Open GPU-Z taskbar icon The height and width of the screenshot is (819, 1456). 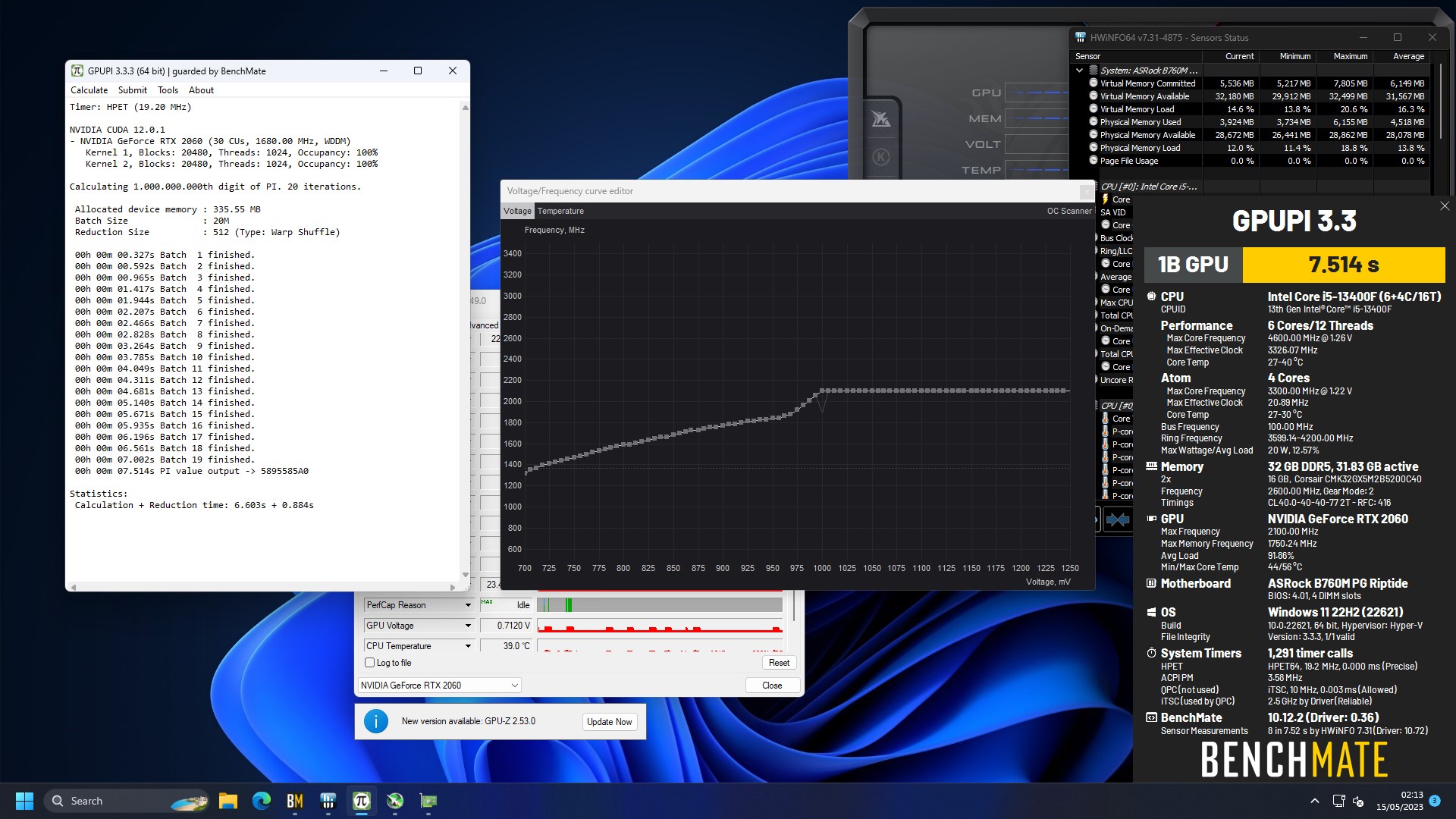pos(428,801)
